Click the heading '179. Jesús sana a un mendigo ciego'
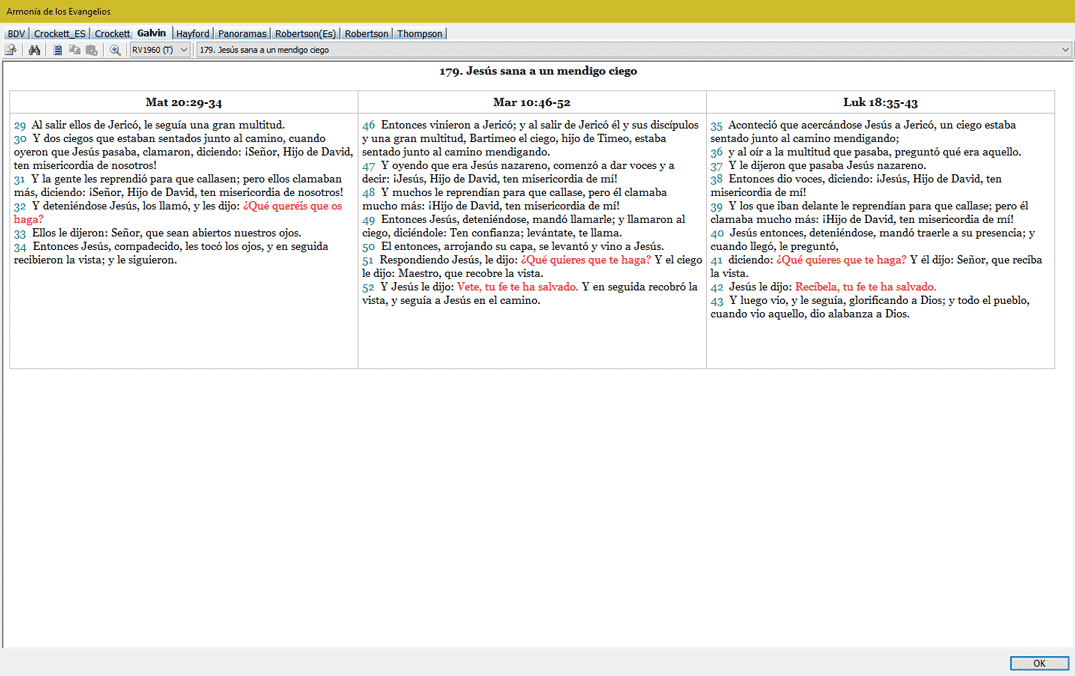Image resolution: width=1075 pixels, height=676 pixels. (x=538, y=71)
